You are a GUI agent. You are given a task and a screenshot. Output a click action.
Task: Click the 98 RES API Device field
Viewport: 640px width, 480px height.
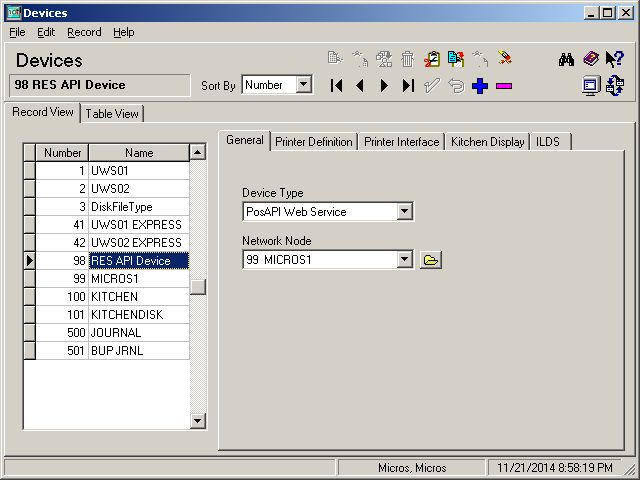(100, 85)
